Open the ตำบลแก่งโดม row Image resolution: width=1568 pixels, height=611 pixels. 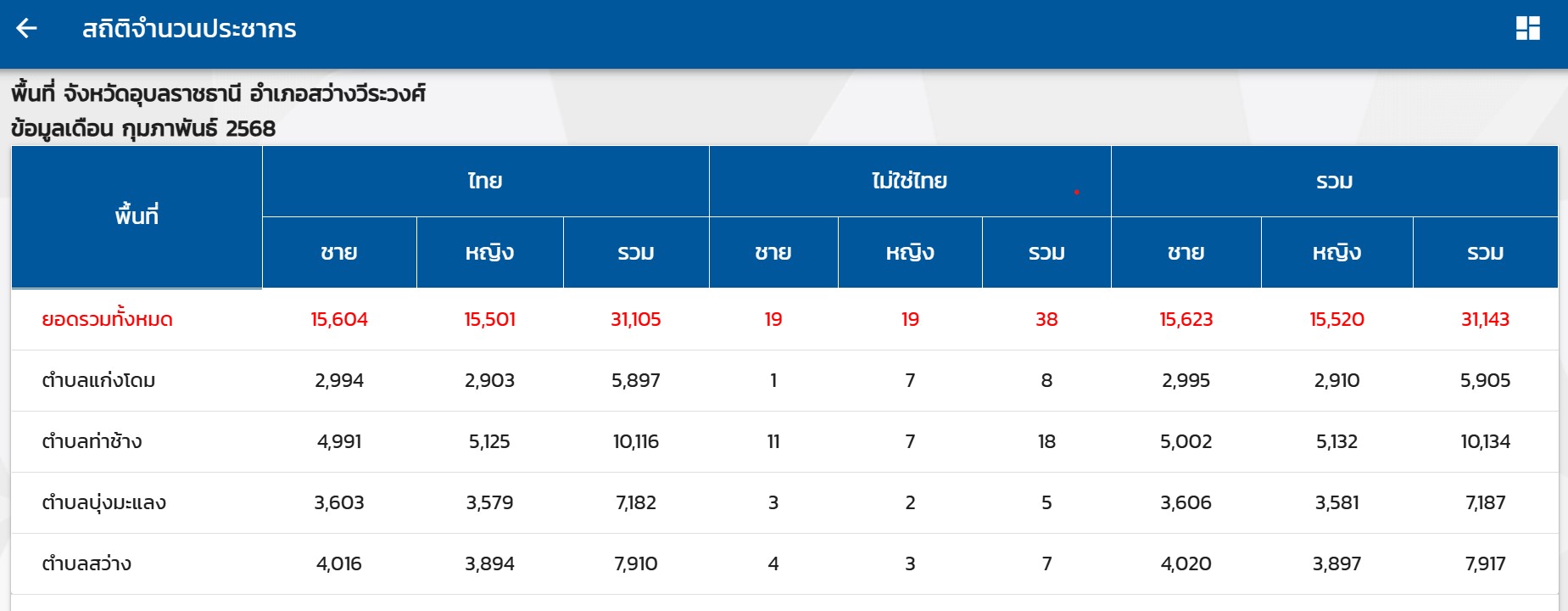(x=98, y=381)
